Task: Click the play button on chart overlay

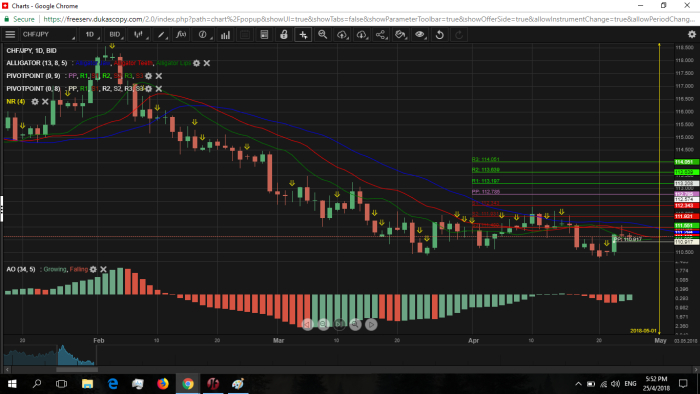Action: (371, 324)
